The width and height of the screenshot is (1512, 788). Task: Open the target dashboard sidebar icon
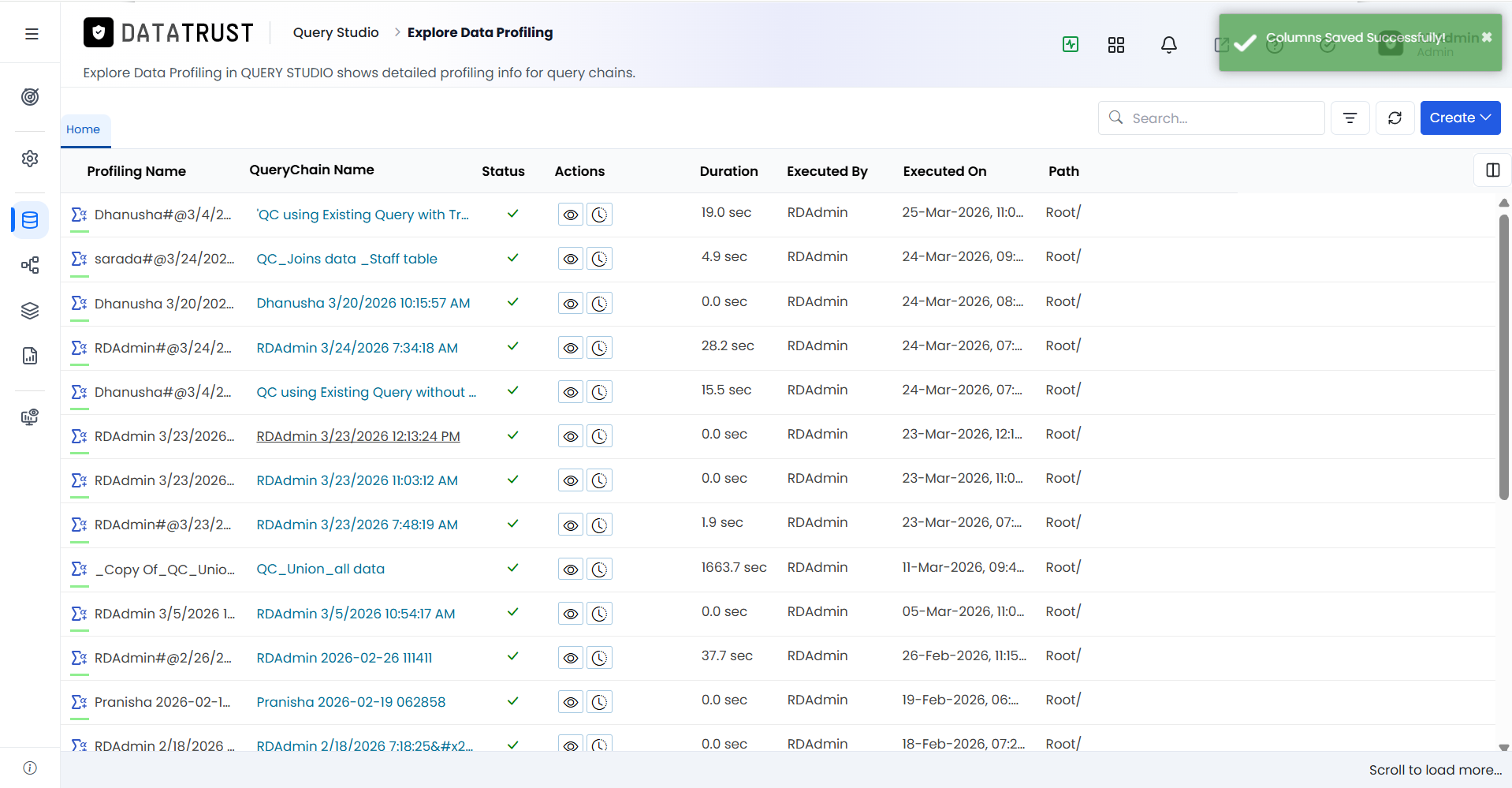click(30, 97)
